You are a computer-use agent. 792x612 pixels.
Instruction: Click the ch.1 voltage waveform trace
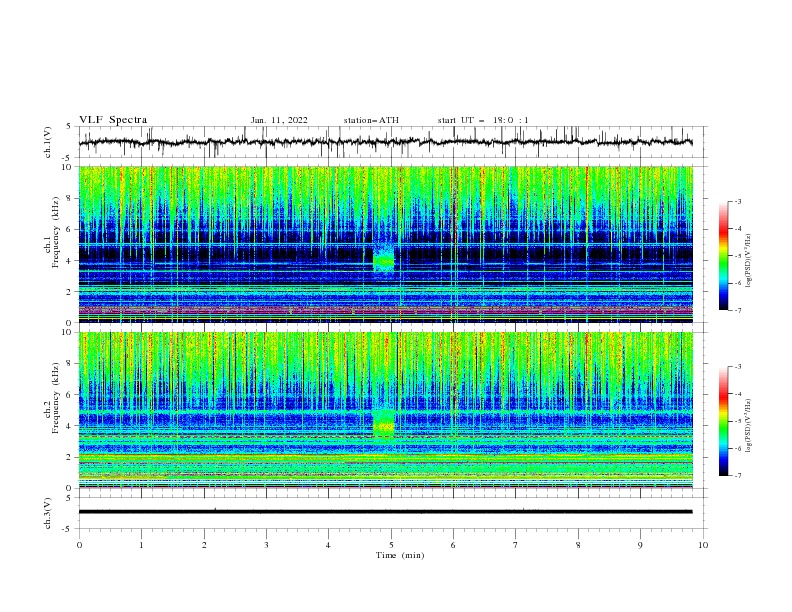pyautogui.click(x=385, y=142)
